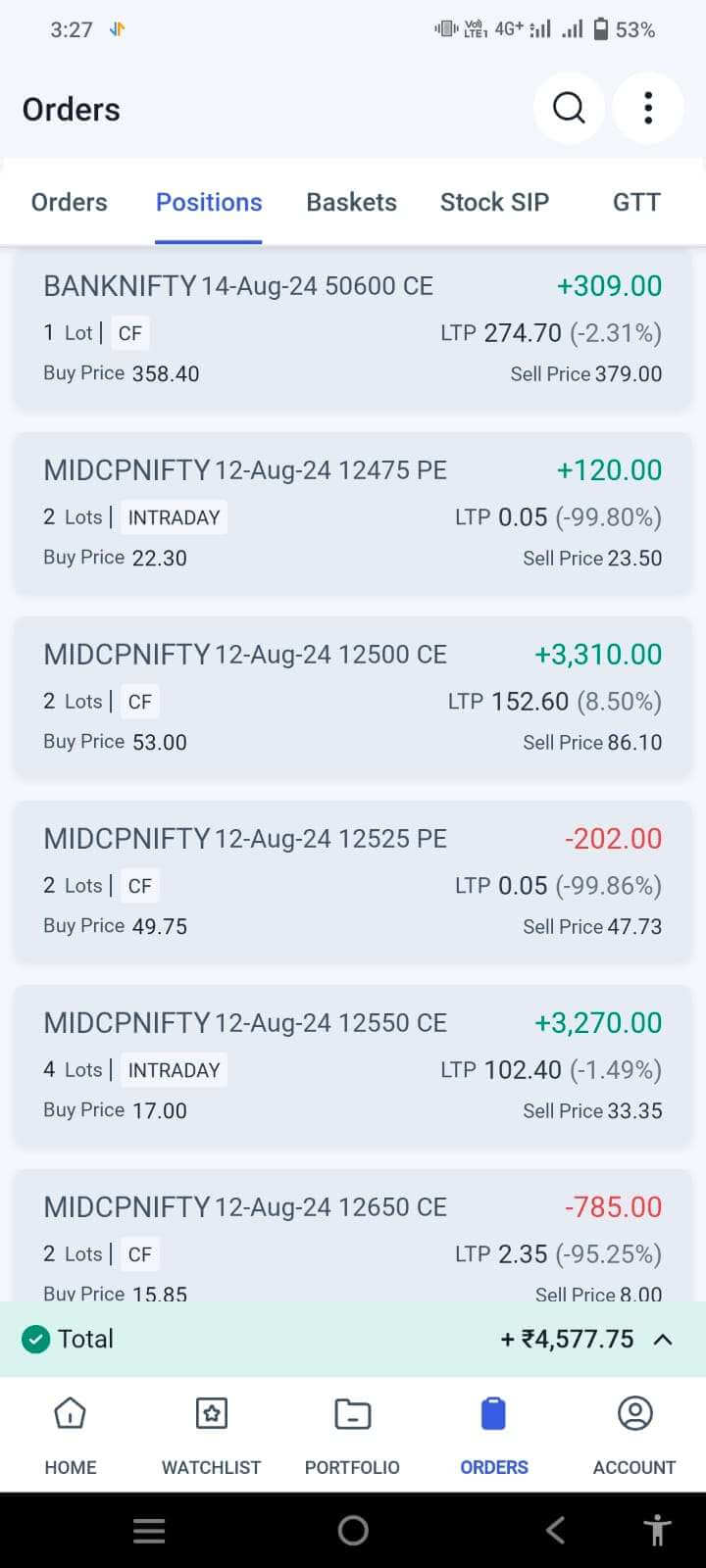
Task: Tap the Orders clipboard icon
Action: tap(494, 1414)
